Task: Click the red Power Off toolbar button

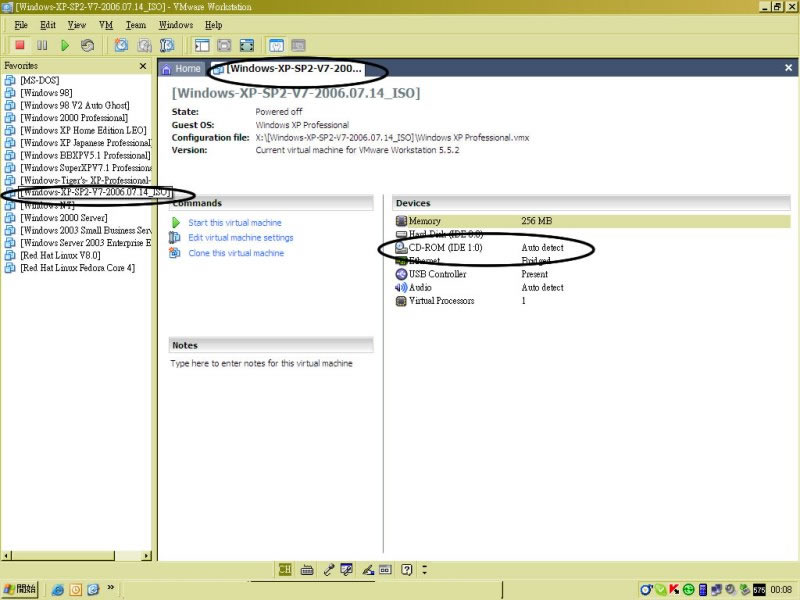Action: [x=20, y=45]
